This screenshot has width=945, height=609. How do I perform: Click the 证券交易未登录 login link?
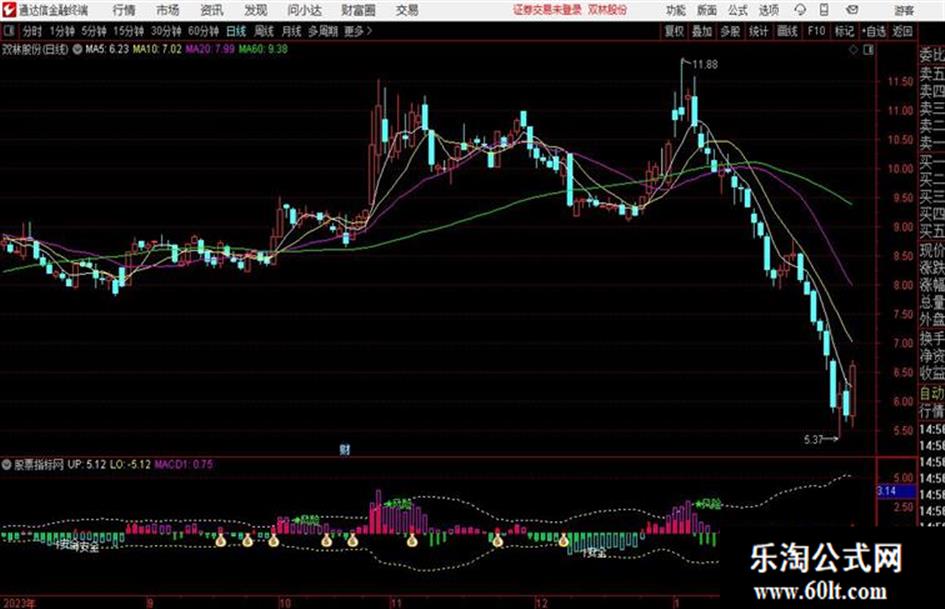(547, 10)
